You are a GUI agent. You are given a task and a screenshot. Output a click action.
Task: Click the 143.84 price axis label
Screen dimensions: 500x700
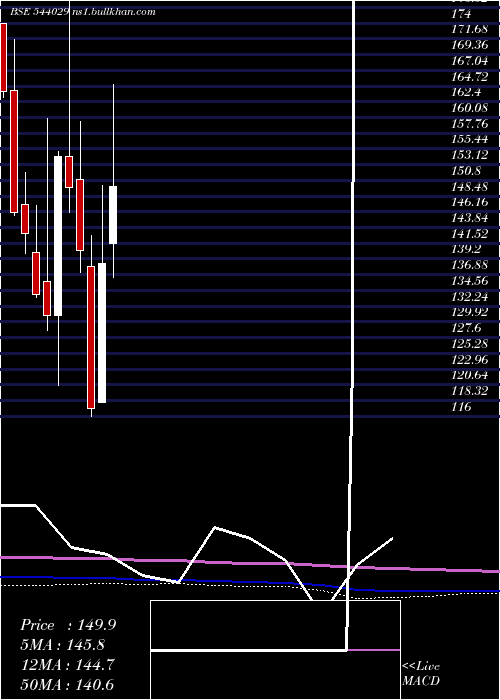tap(470, 218)
